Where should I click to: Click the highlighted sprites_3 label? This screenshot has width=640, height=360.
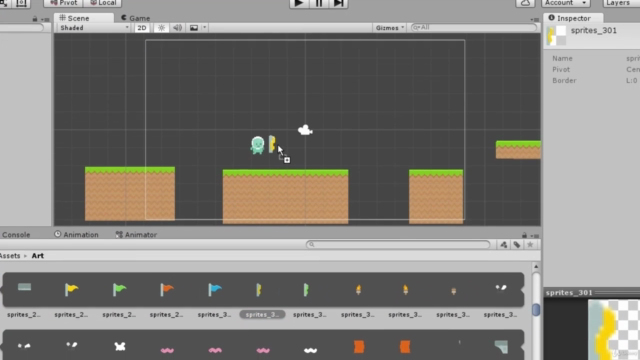pos(262,315)
